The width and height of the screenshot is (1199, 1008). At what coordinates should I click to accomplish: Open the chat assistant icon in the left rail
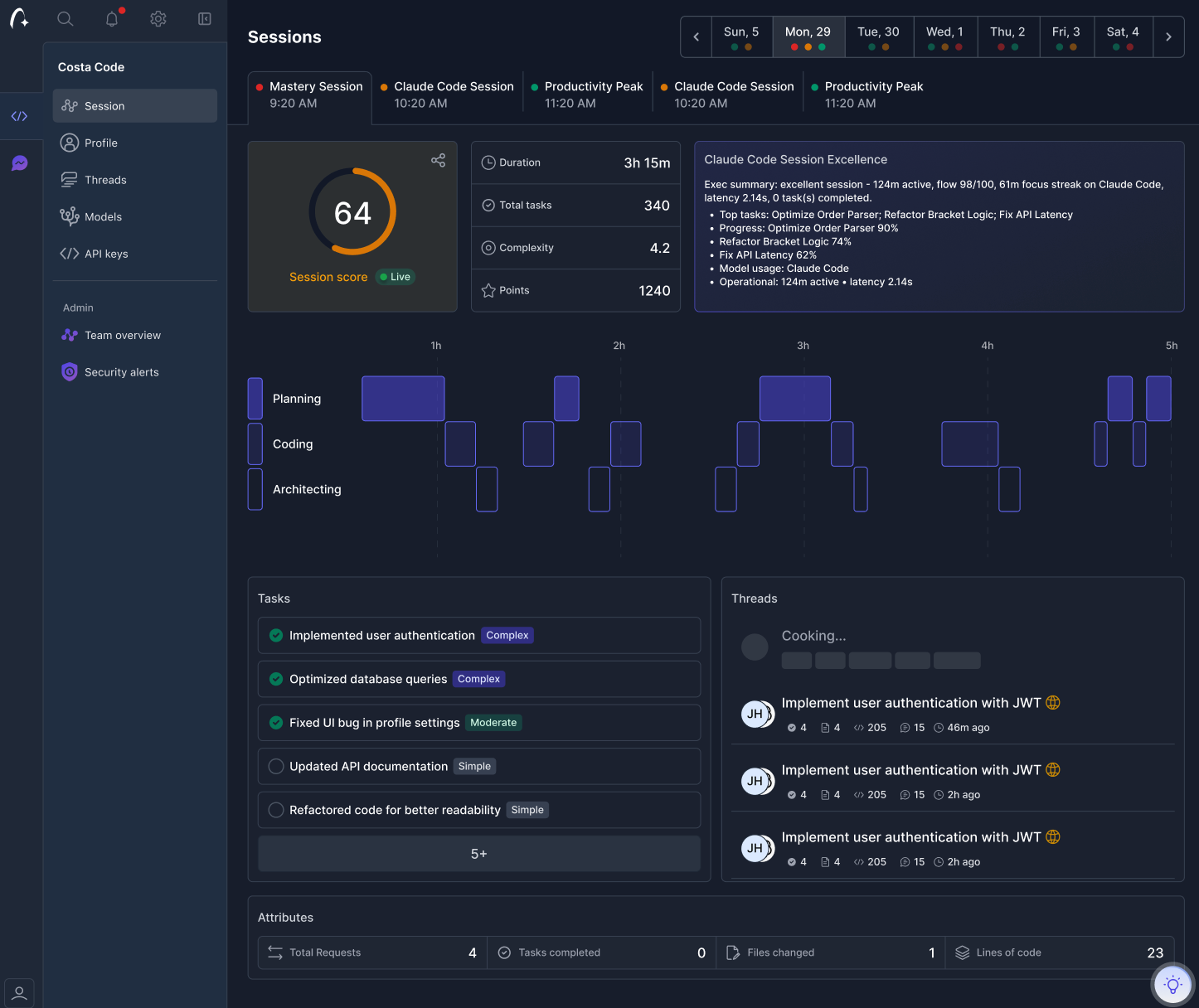tap(20, 163)
